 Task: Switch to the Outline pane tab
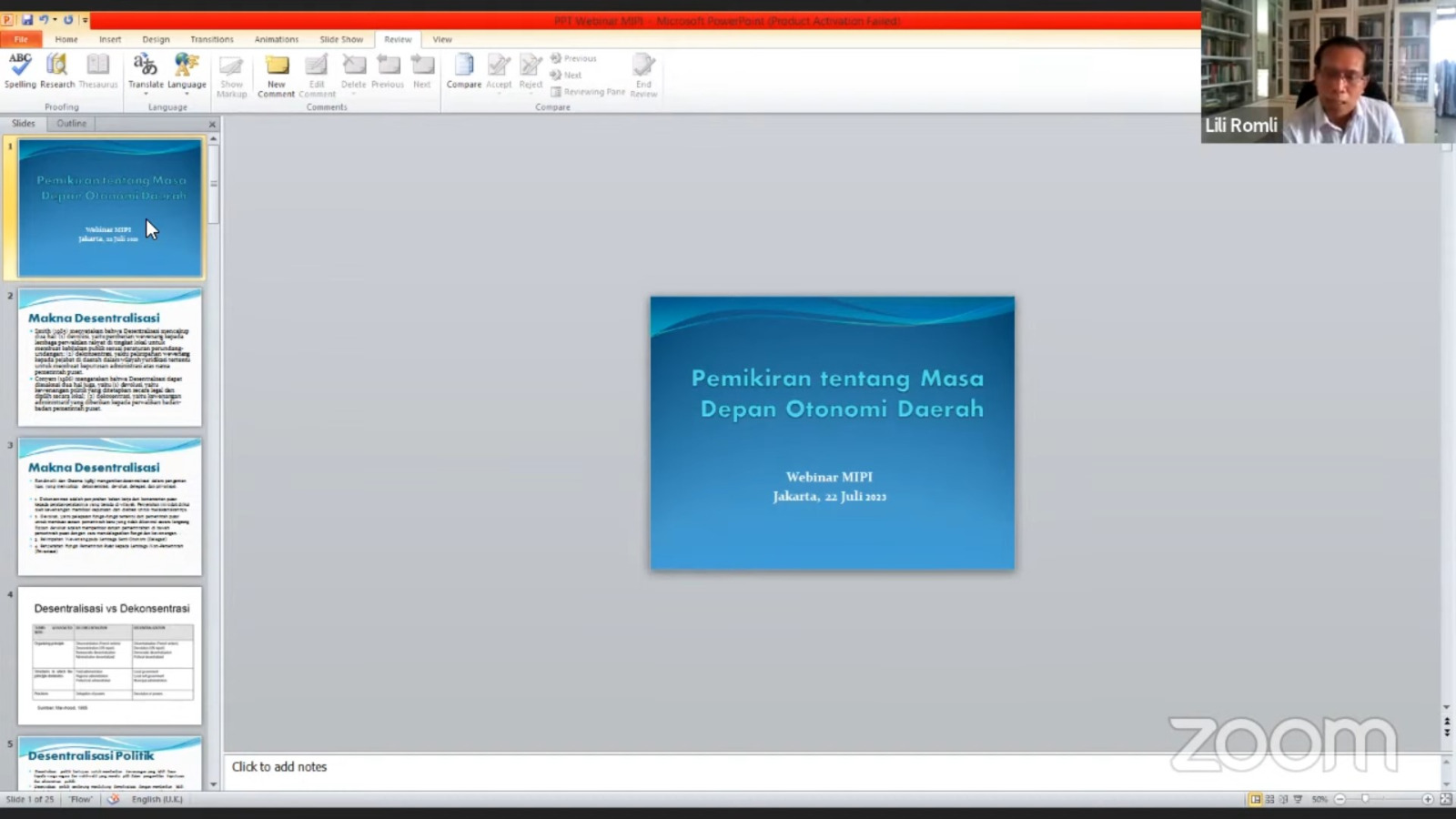[71, 124]
